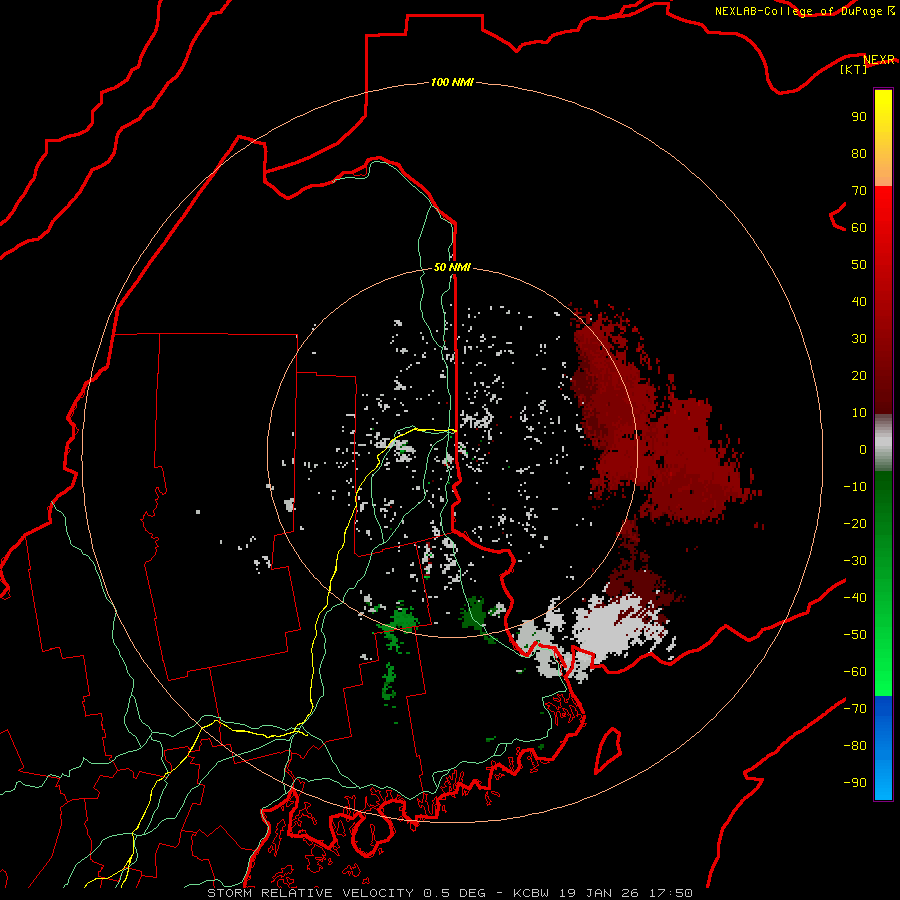Viewport: 900px width, 900px height.
Task: Click the 17:50 timestamp in the caption
Action: [x=670, y=893]
